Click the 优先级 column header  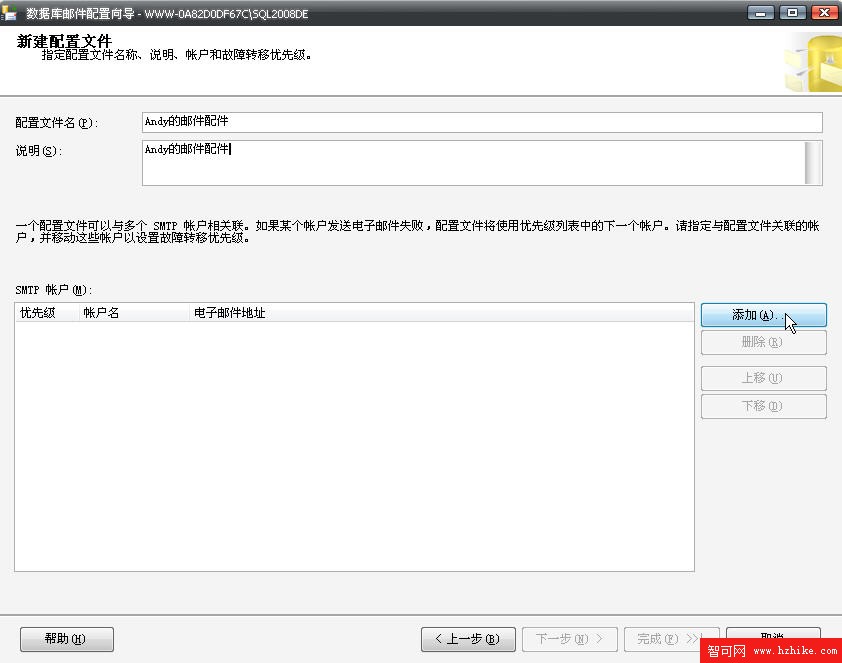tap(47, 312)
